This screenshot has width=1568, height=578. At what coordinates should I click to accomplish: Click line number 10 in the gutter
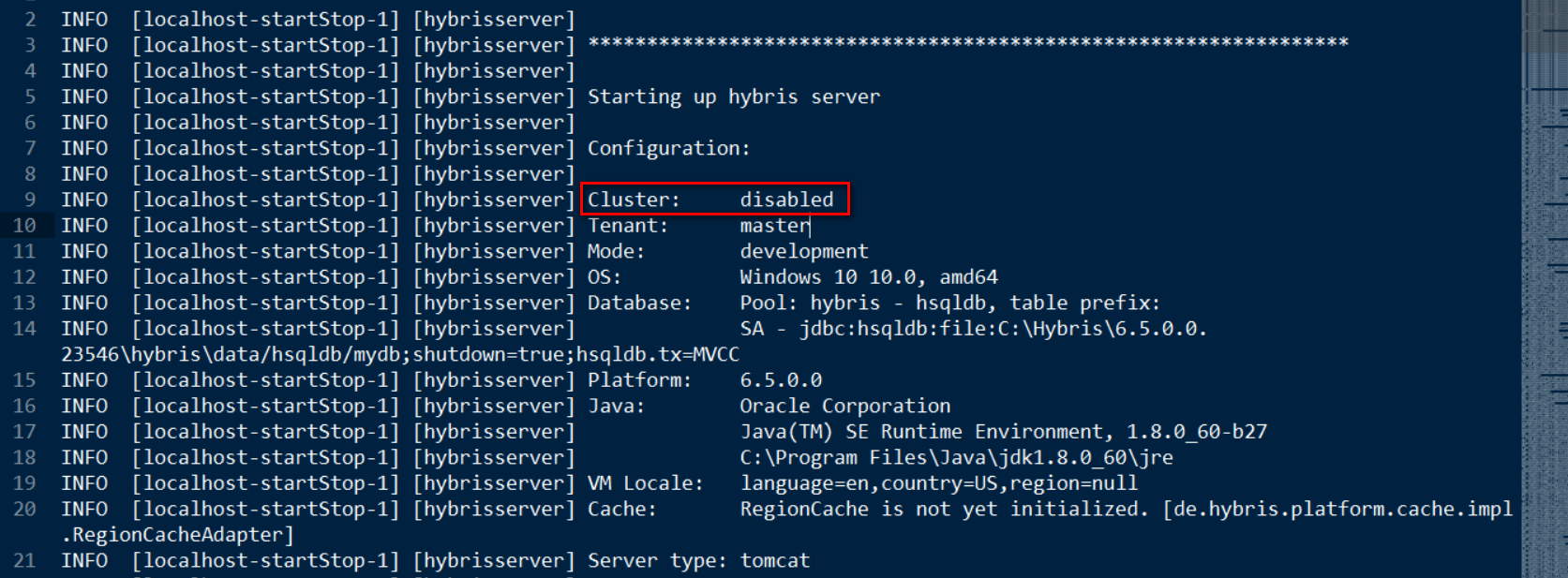coord(24,226)
